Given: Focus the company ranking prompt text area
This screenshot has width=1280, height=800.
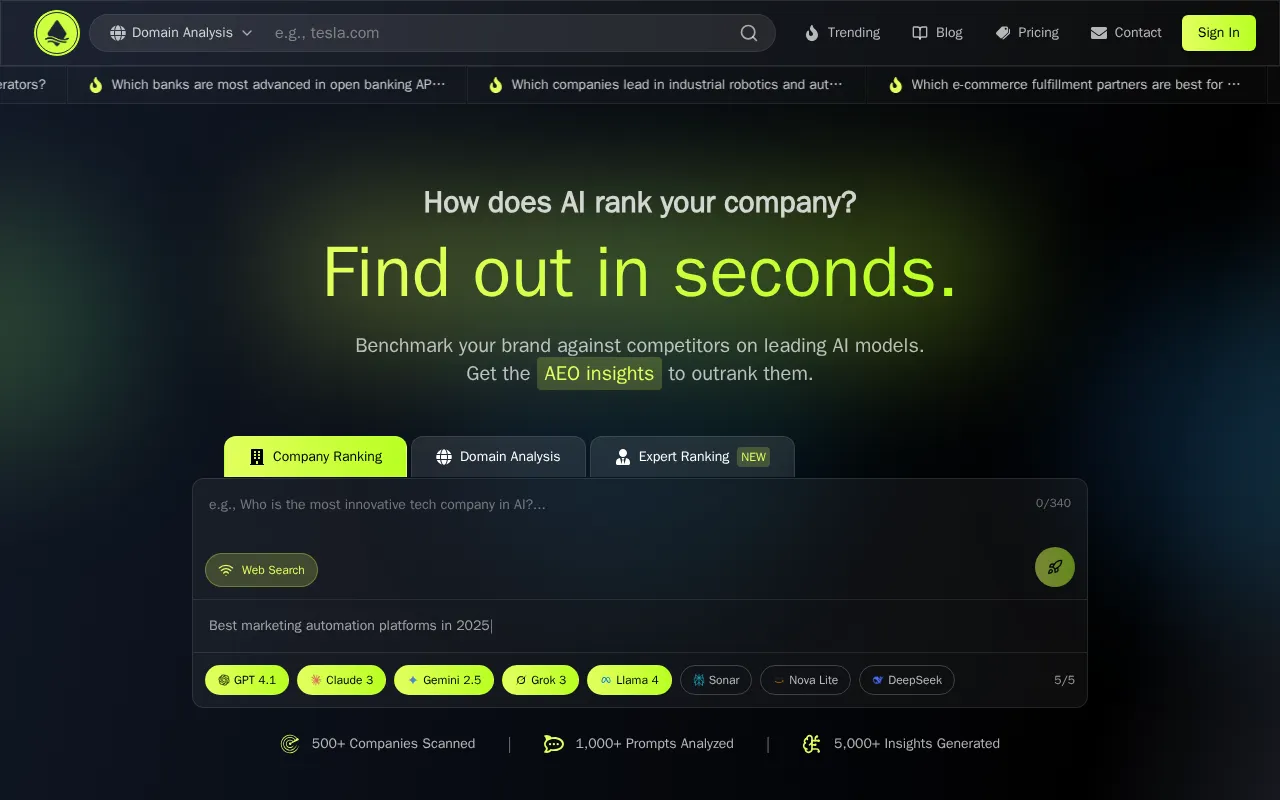Looking at the screenshot, I should (x=615, y=515).
